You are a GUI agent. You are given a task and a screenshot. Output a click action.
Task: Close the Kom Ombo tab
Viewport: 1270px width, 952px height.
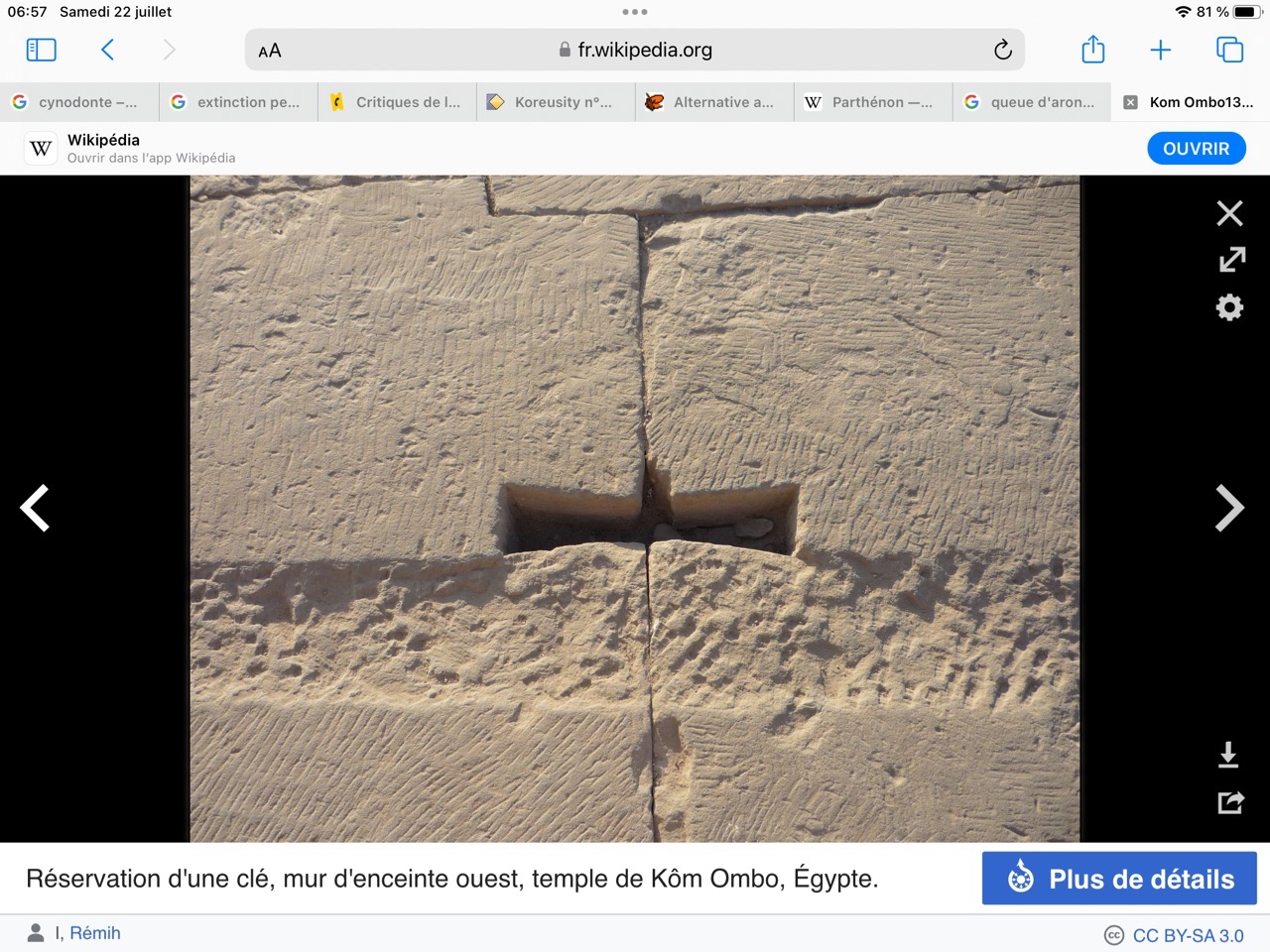tap(1130, 102)
